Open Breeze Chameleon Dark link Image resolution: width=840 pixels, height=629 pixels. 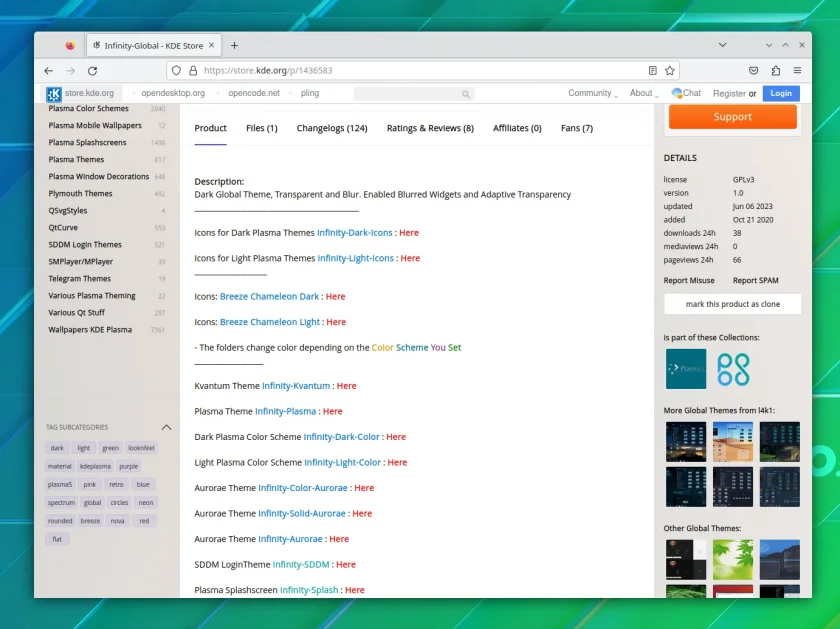[269, 296]
